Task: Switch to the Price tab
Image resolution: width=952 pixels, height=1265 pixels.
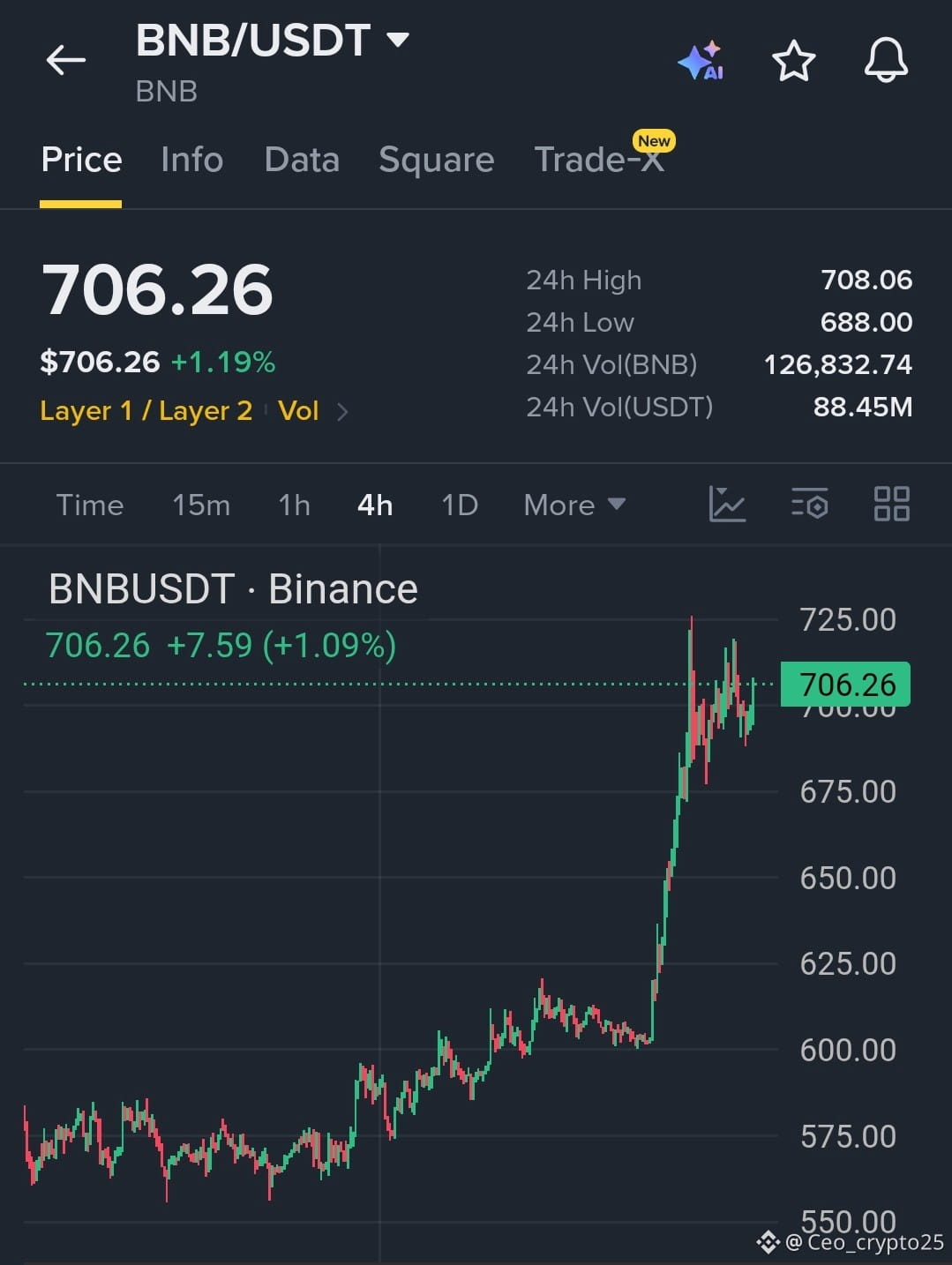Action: [81, 160]
